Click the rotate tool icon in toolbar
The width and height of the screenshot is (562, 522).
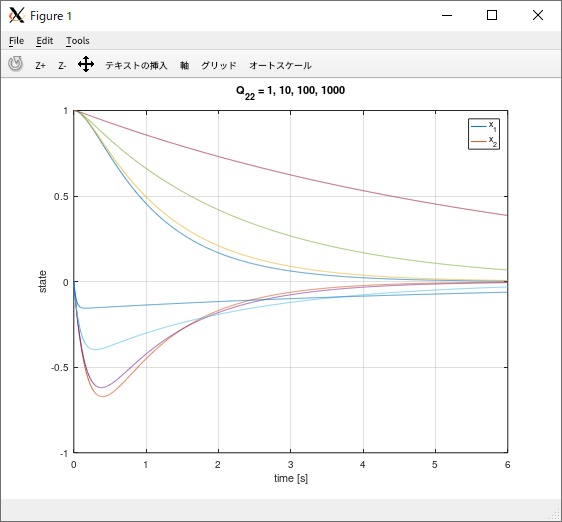[x=15, y=64]
